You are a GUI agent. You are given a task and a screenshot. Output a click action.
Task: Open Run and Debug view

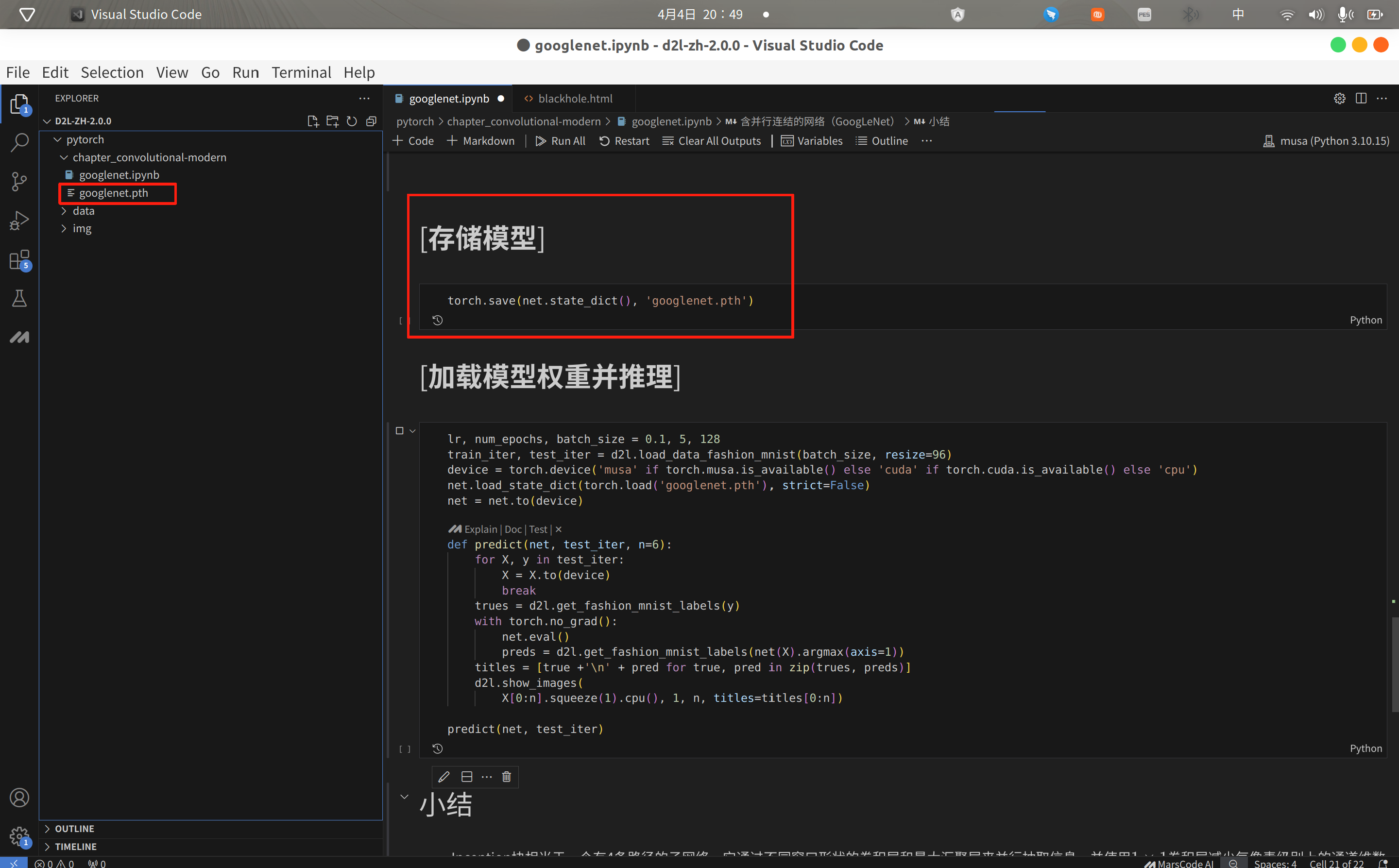(x=19, y=221)
